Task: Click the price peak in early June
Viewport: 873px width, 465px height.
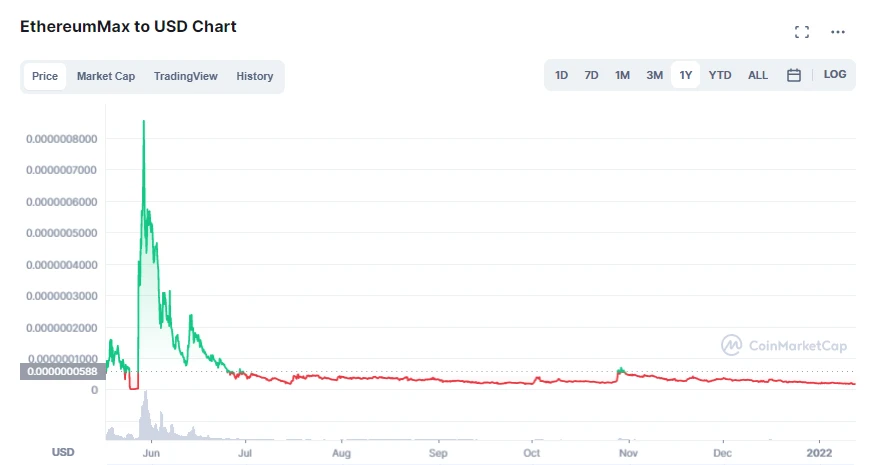Action: point(144,122)
